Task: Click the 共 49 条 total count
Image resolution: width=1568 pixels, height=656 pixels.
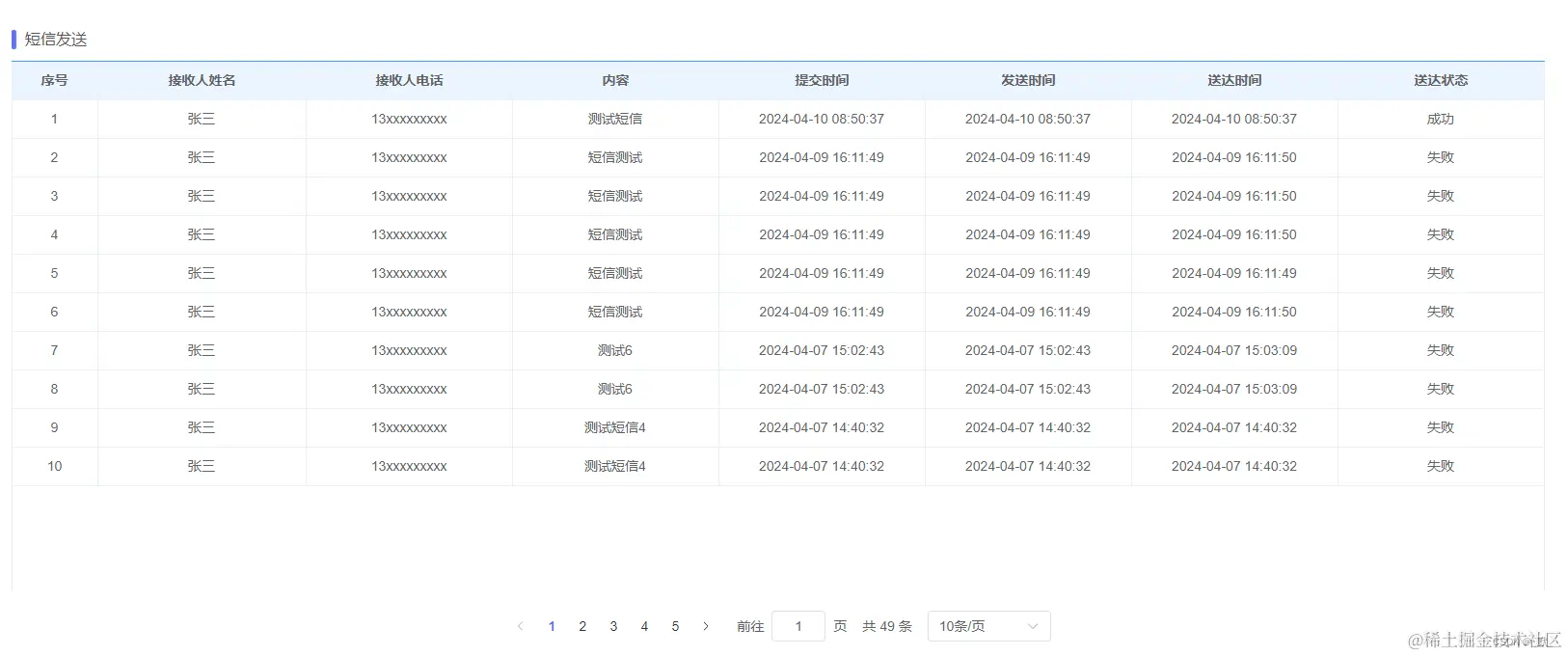Action: click(887, 626)
